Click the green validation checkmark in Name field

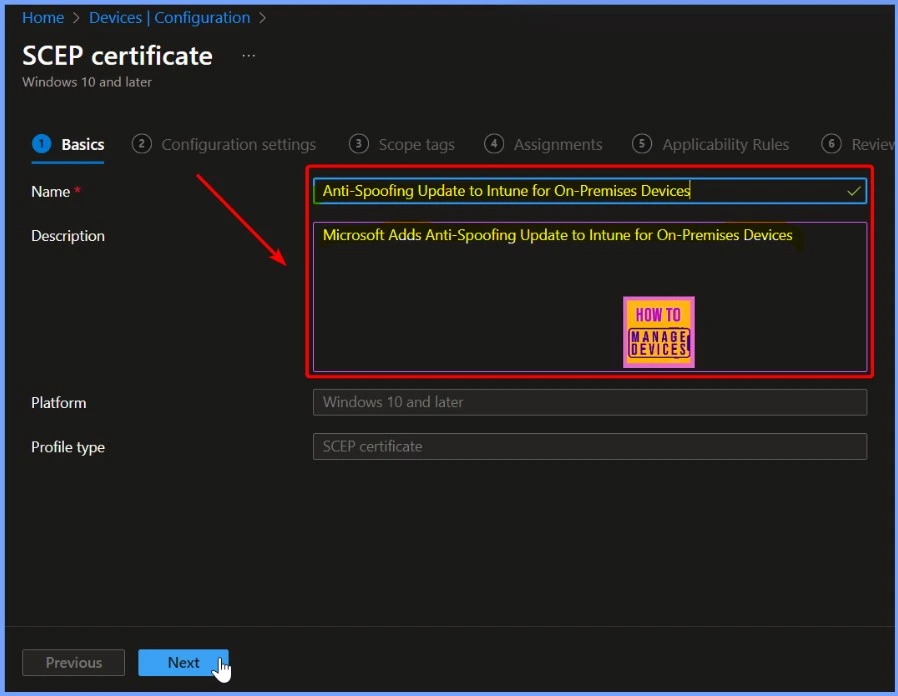coord(853,191)
